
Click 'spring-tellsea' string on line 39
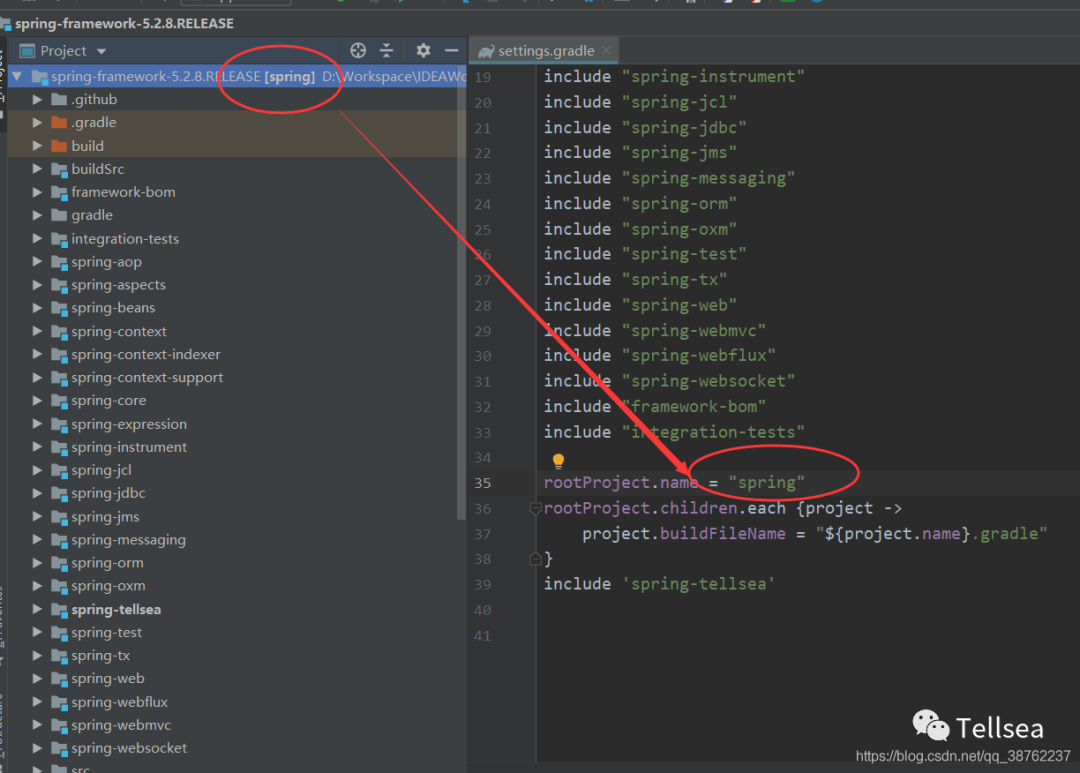pyautogui.click(x=699, y=584)
